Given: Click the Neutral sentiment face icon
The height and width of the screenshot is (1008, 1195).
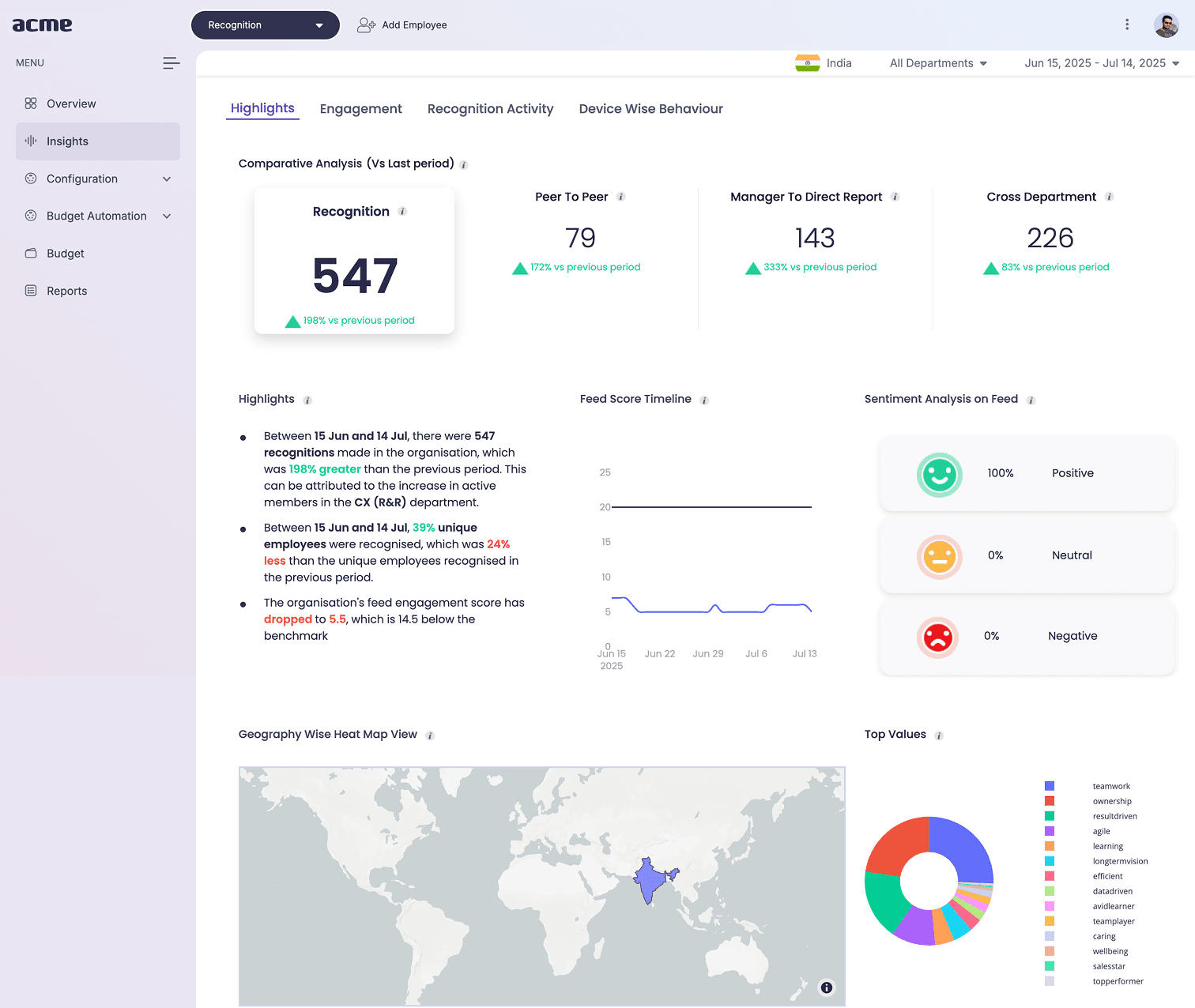Looking at the screenshot, I should 940,557.
